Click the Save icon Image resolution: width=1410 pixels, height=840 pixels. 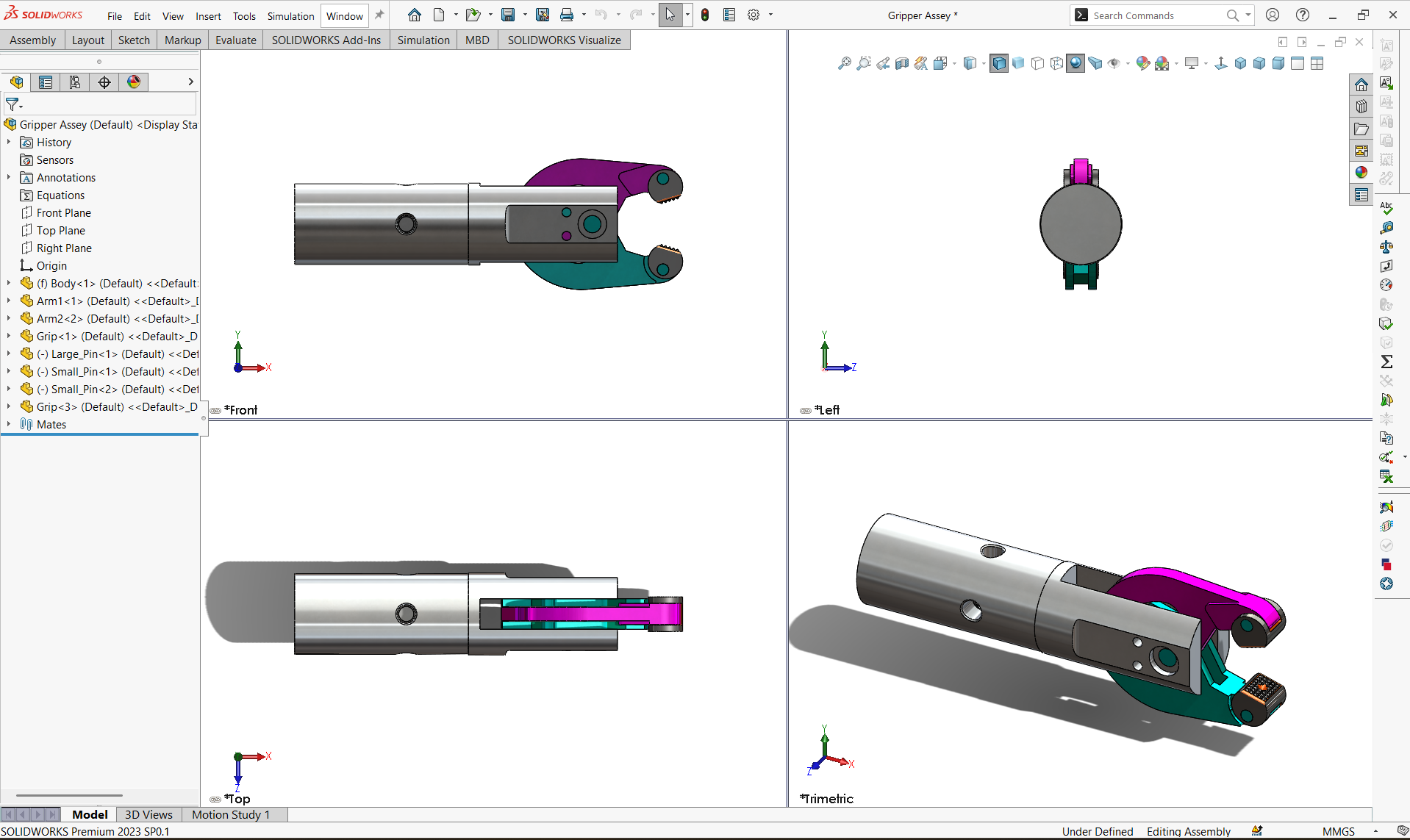[508, 15]
